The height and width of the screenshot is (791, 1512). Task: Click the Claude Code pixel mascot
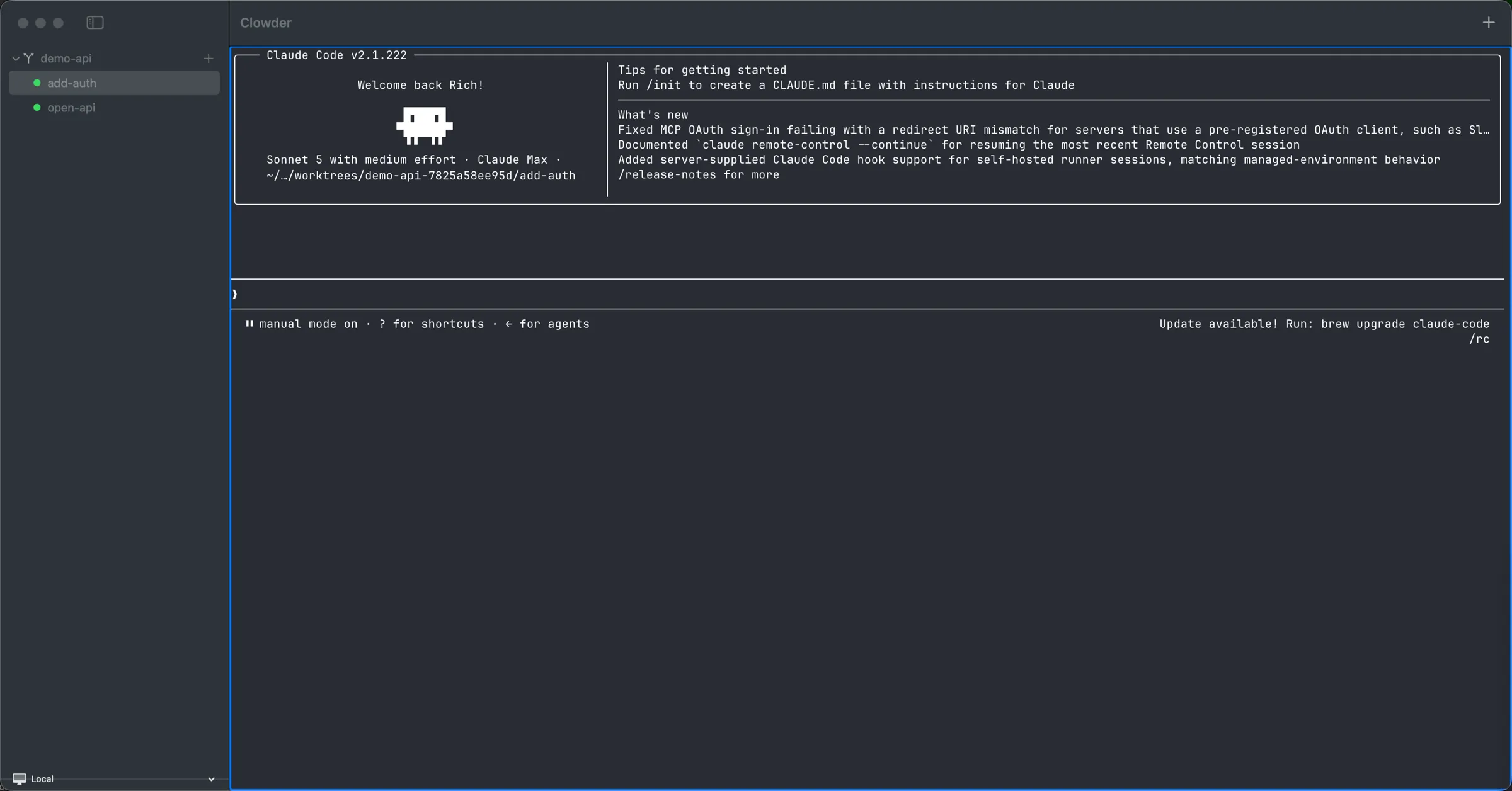click(x=425, y=125)
